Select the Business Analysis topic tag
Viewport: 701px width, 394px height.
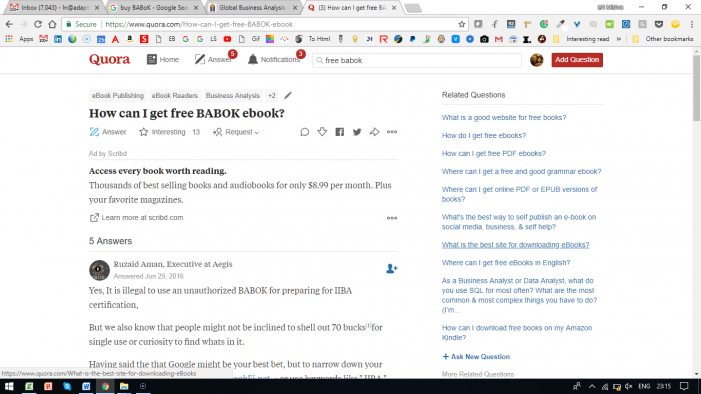click(232, 96)
